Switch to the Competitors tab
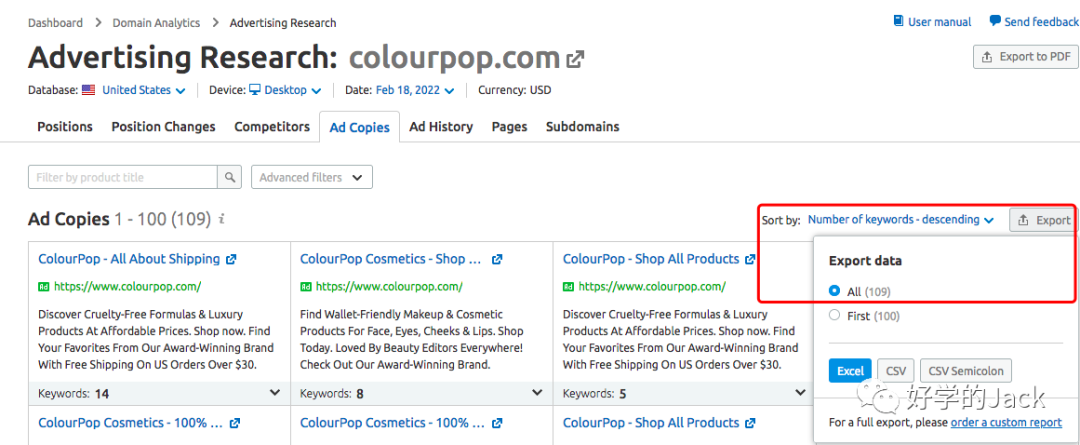1080x445 pixels. pos(272,127)
